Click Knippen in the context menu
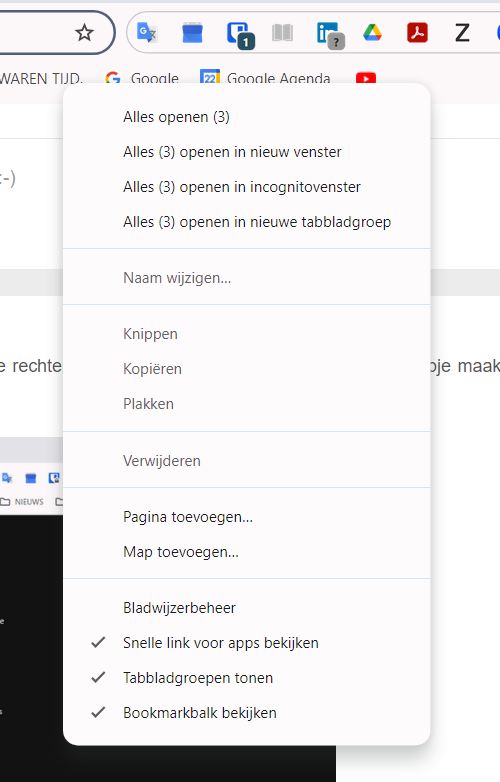 point(246,334)
